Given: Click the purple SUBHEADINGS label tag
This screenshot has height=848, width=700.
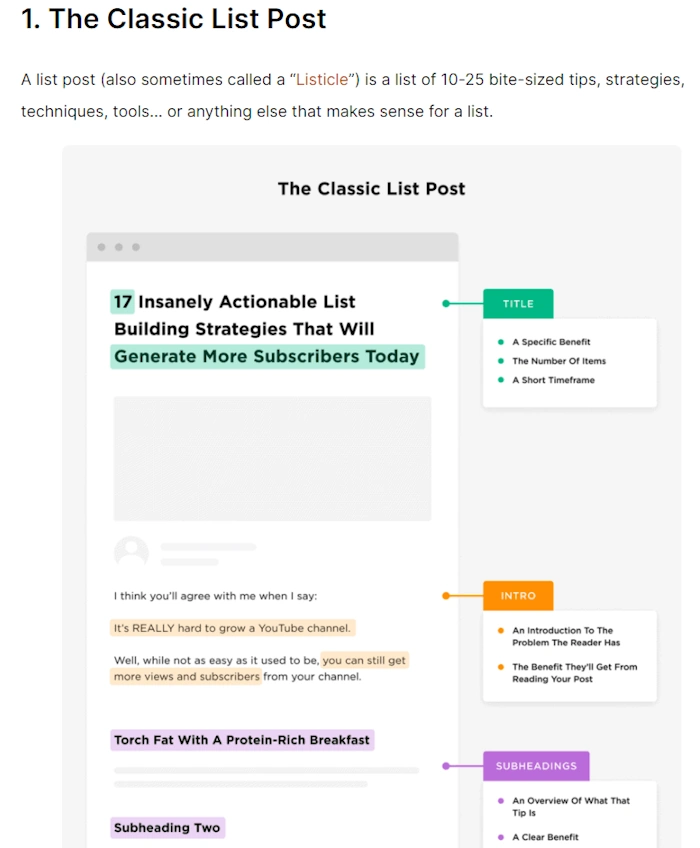Looking at the screenshot, I should (536, 766).
